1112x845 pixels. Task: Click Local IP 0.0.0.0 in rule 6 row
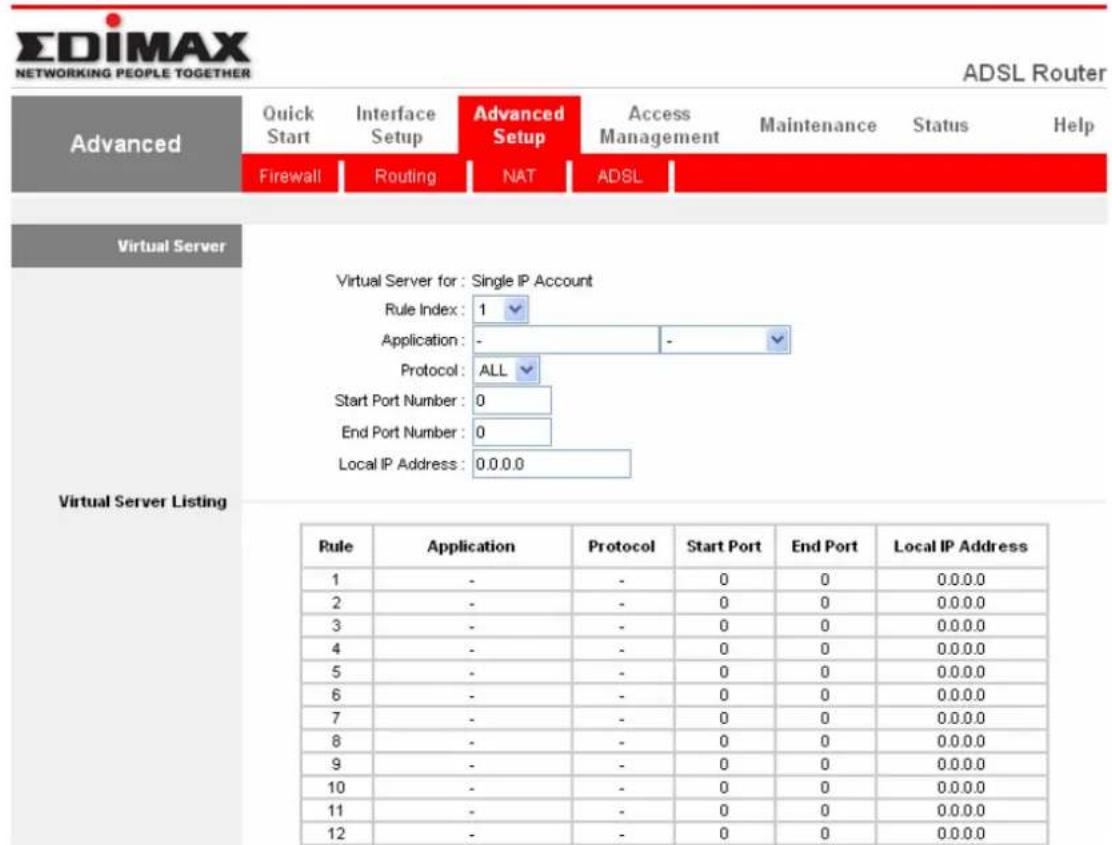(x=961, y=695)
